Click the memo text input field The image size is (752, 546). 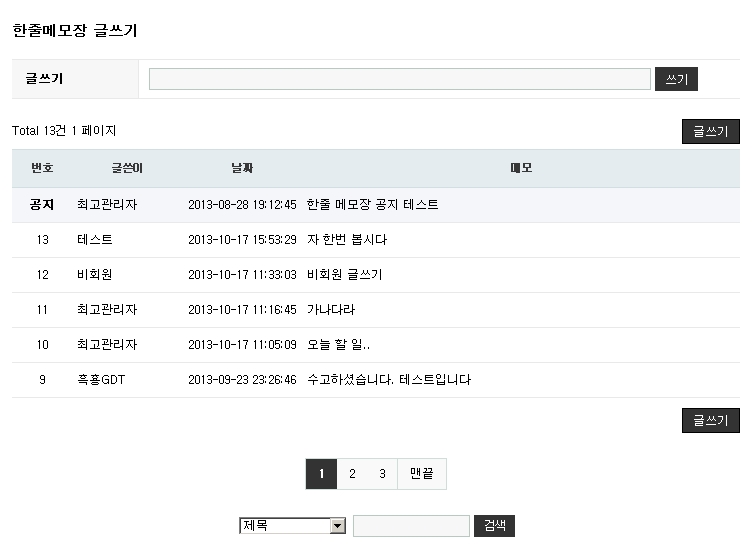tap(399, 79)
